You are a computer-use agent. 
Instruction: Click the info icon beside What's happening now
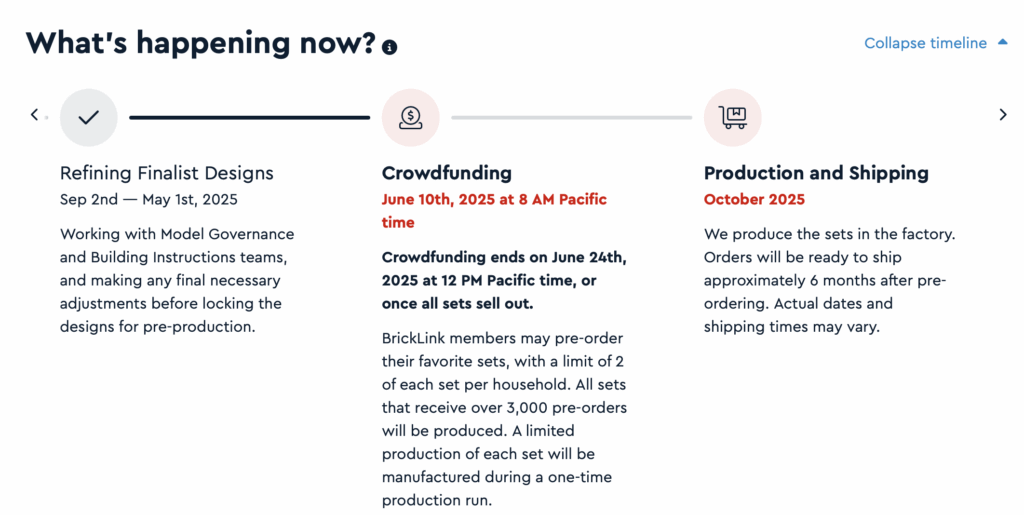tap(390, 47)
